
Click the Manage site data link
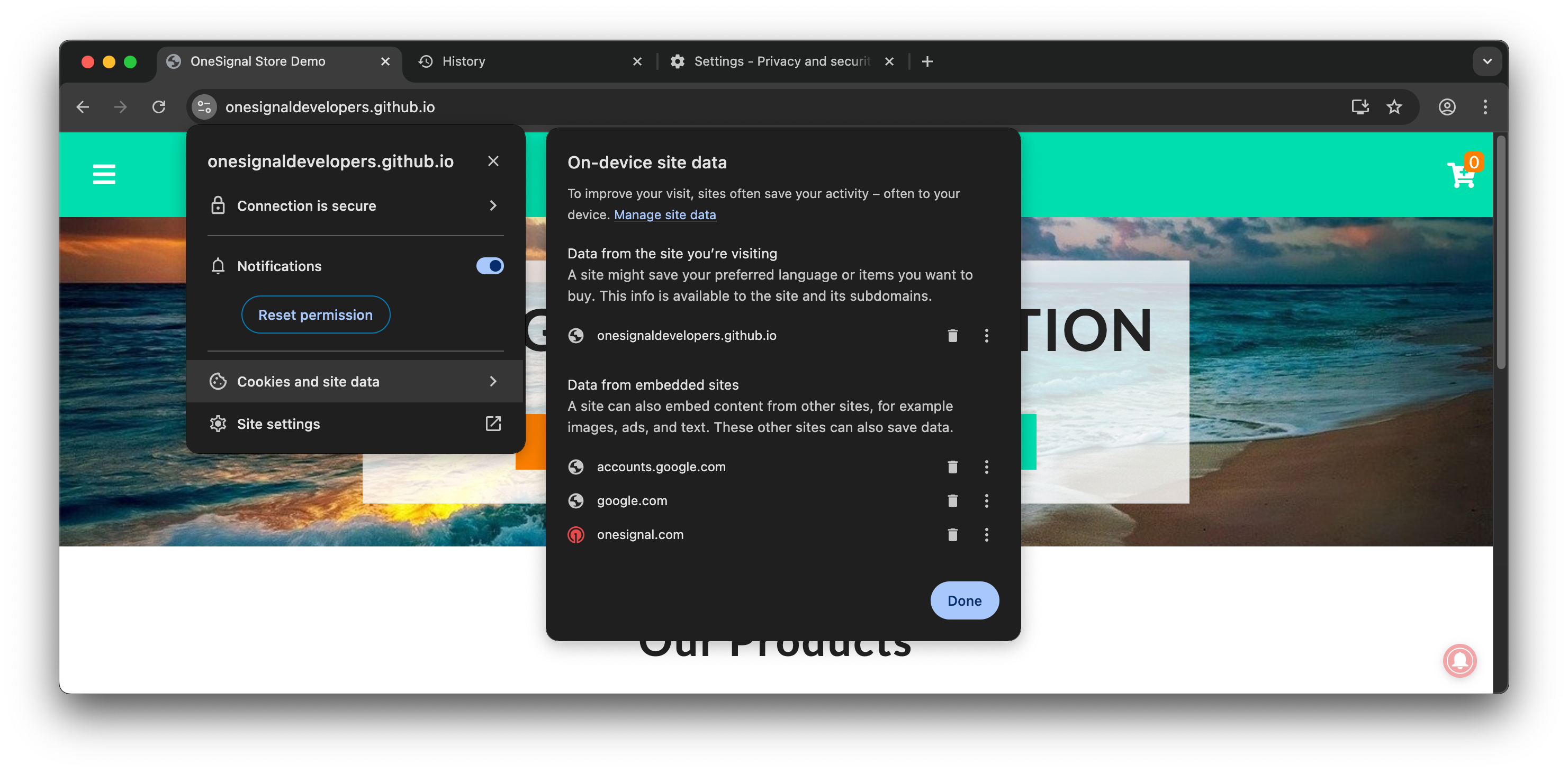point(665,215)
